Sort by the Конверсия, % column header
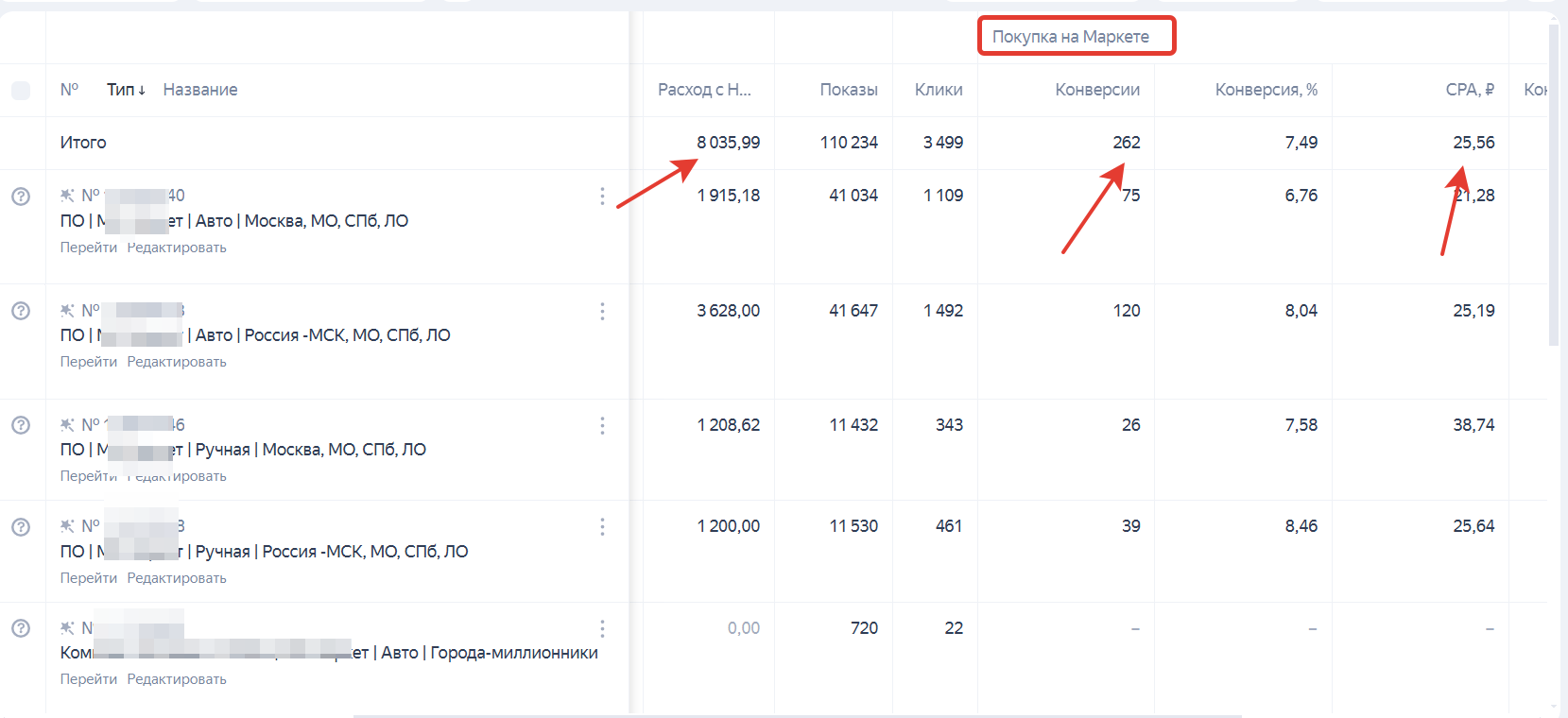1568x718 pixels. [1266, 90]
